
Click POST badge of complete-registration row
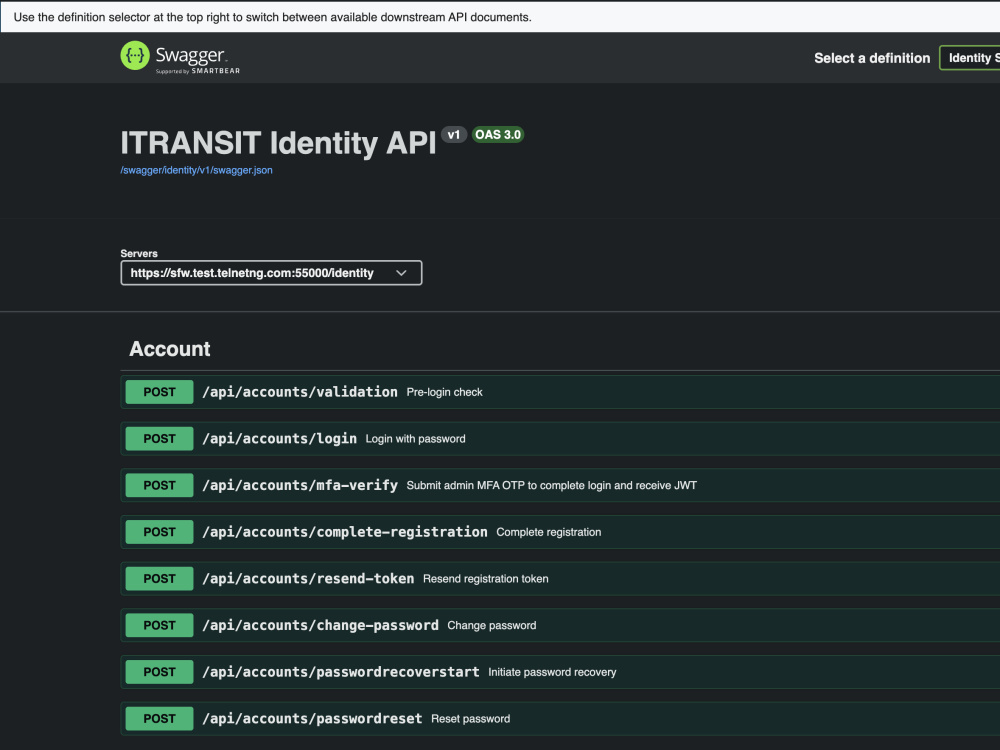pyautogui.click(x=159, y=532)
